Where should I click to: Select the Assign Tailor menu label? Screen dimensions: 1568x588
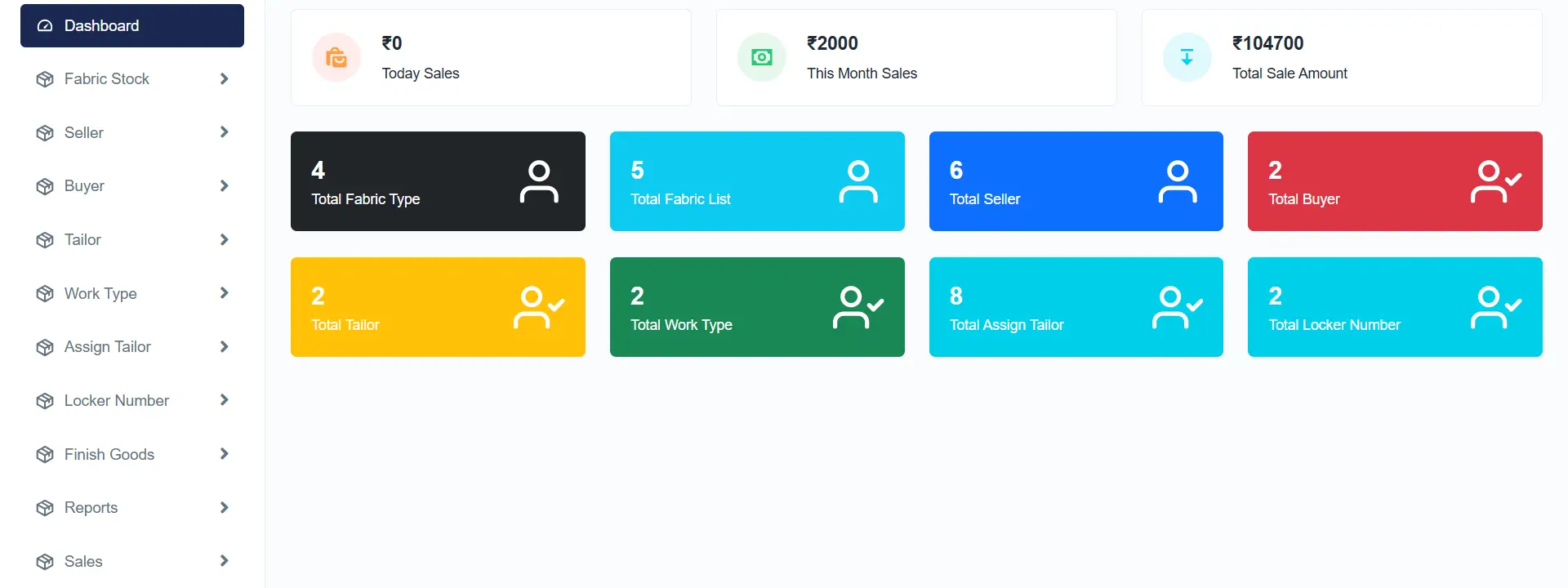[x=108, y=347]
